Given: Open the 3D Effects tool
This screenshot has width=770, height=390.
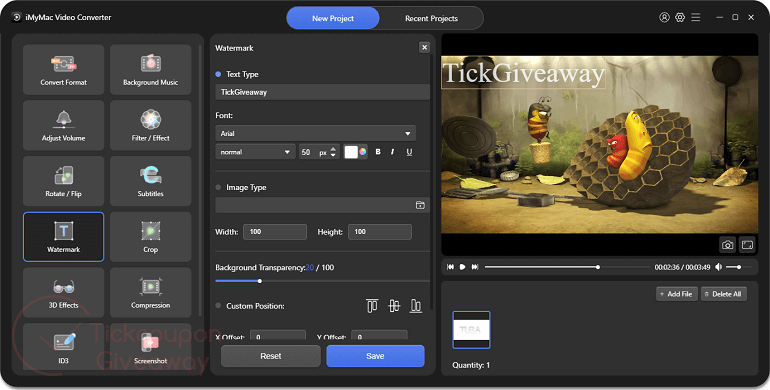Looking at the screenshot, I should [63, 292].
